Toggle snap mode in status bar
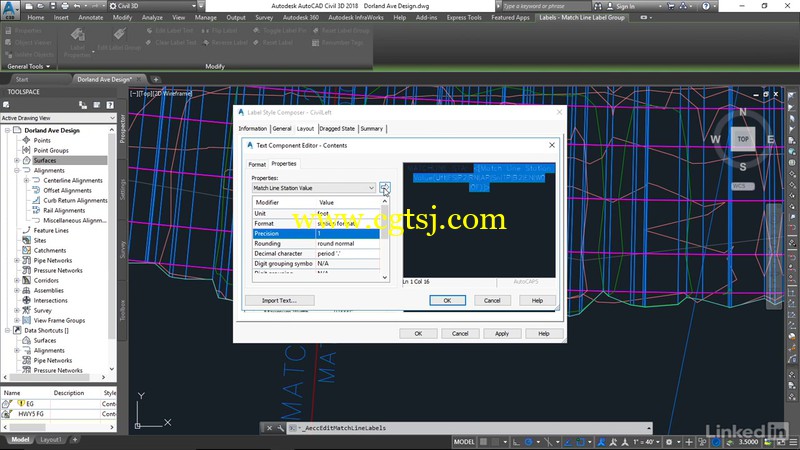The image size is (800, 450). click(495, 442)
